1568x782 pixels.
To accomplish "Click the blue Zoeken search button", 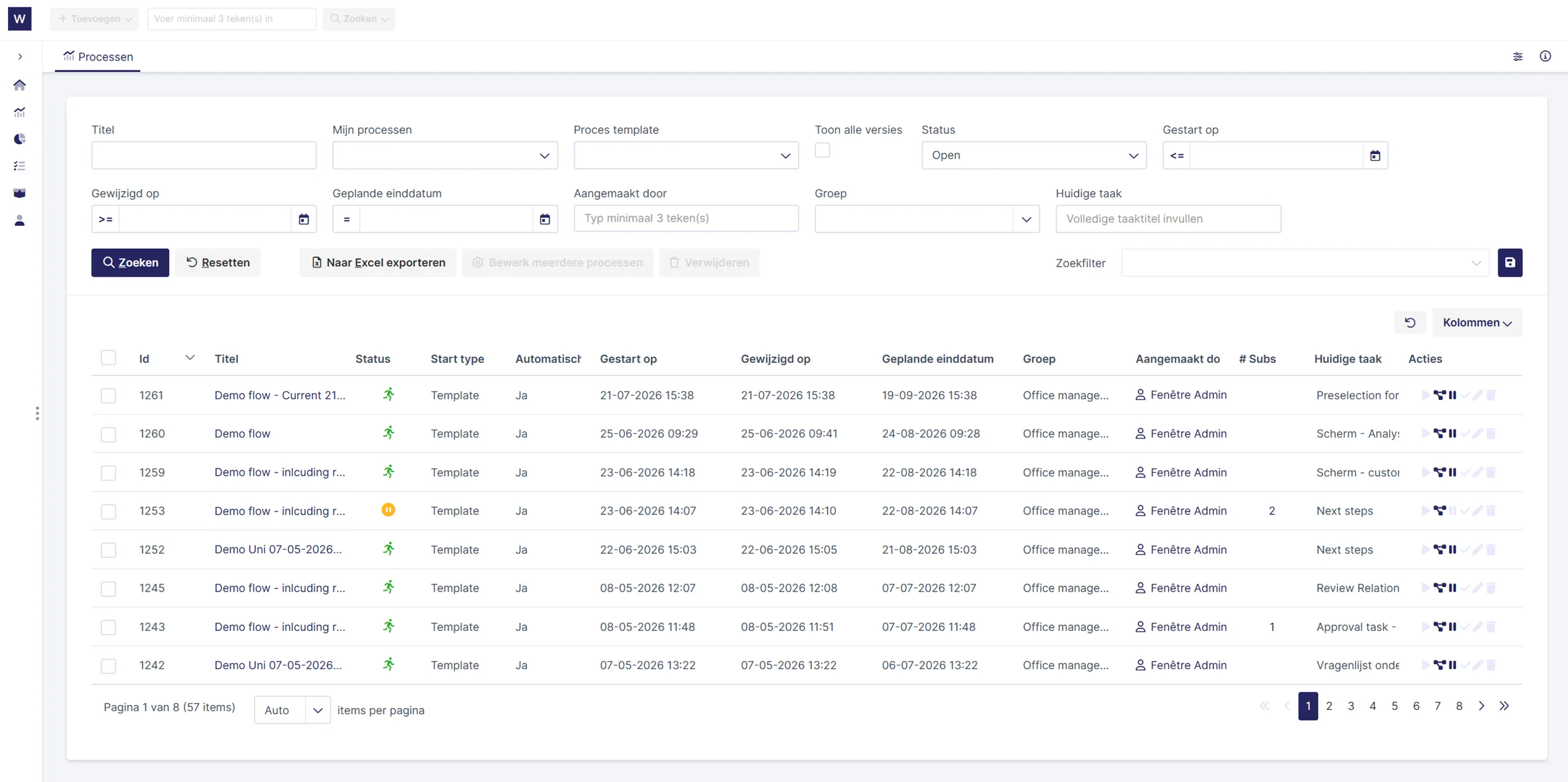I will [130, 263].
